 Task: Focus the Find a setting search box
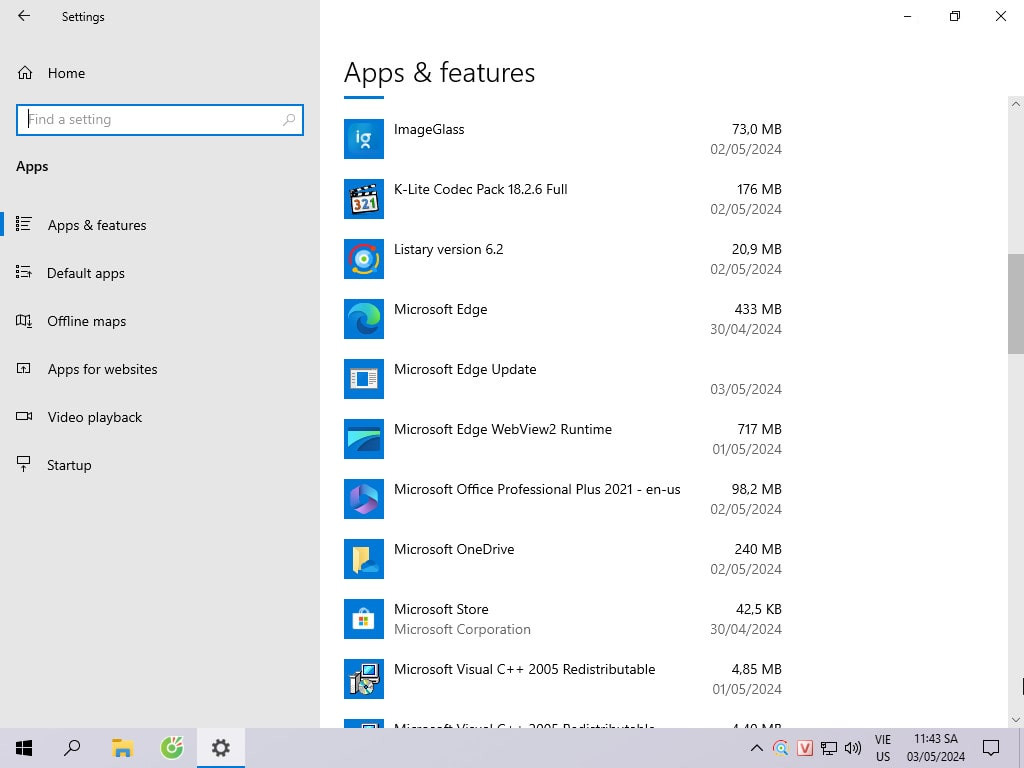[x=150, y=119]
